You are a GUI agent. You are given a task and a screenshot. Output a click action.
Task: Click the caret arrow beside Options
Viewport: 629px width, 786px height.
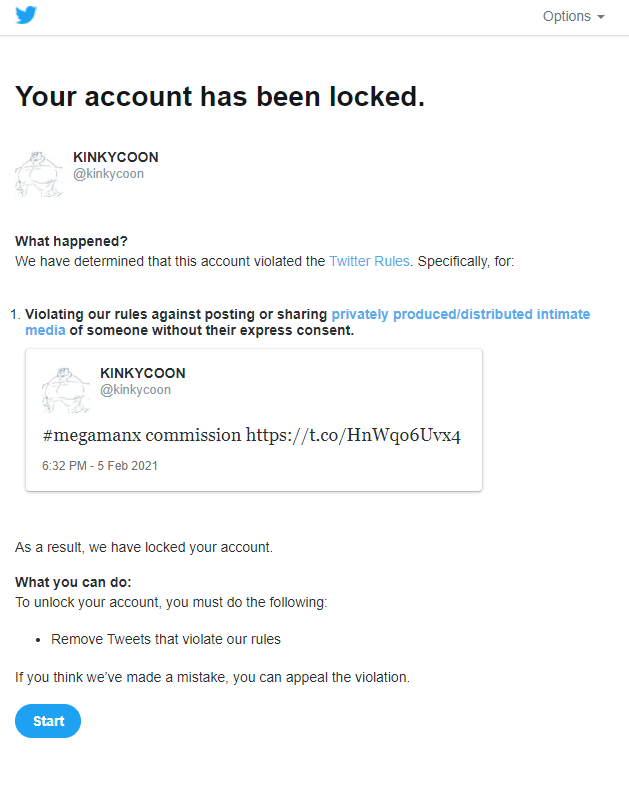601,17
